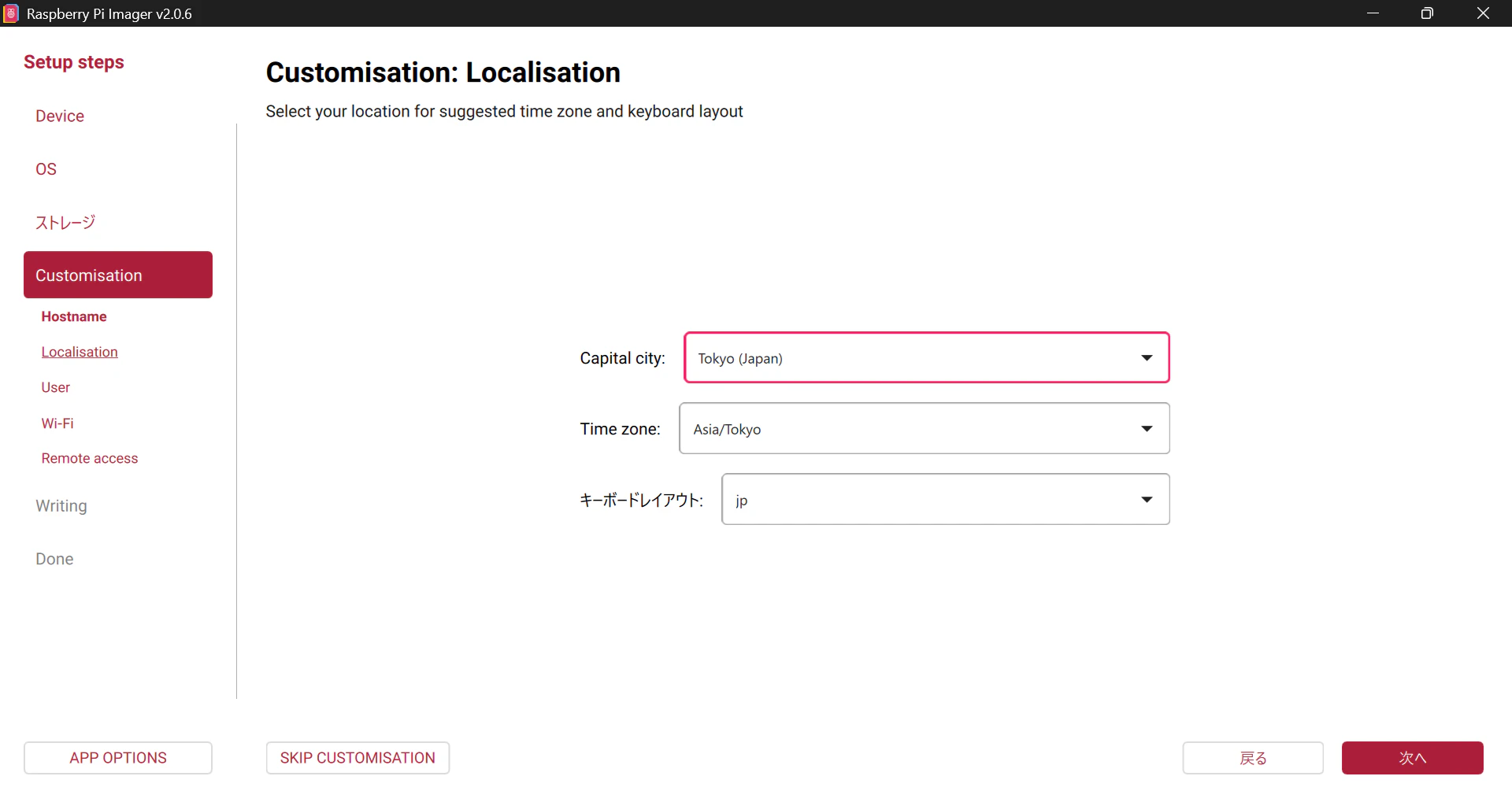Close the Raspberry Pi Imager window
The width and height of the screenshot is (1512, 791).
(x=1483, y=13)
